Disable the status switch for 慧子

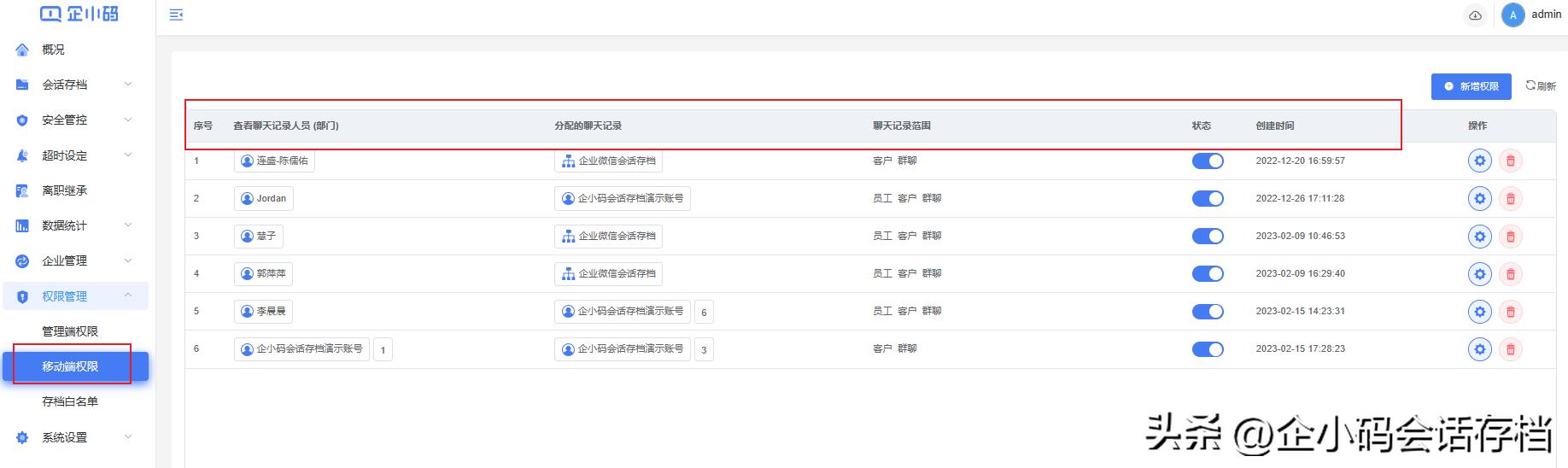point(1208,237)
